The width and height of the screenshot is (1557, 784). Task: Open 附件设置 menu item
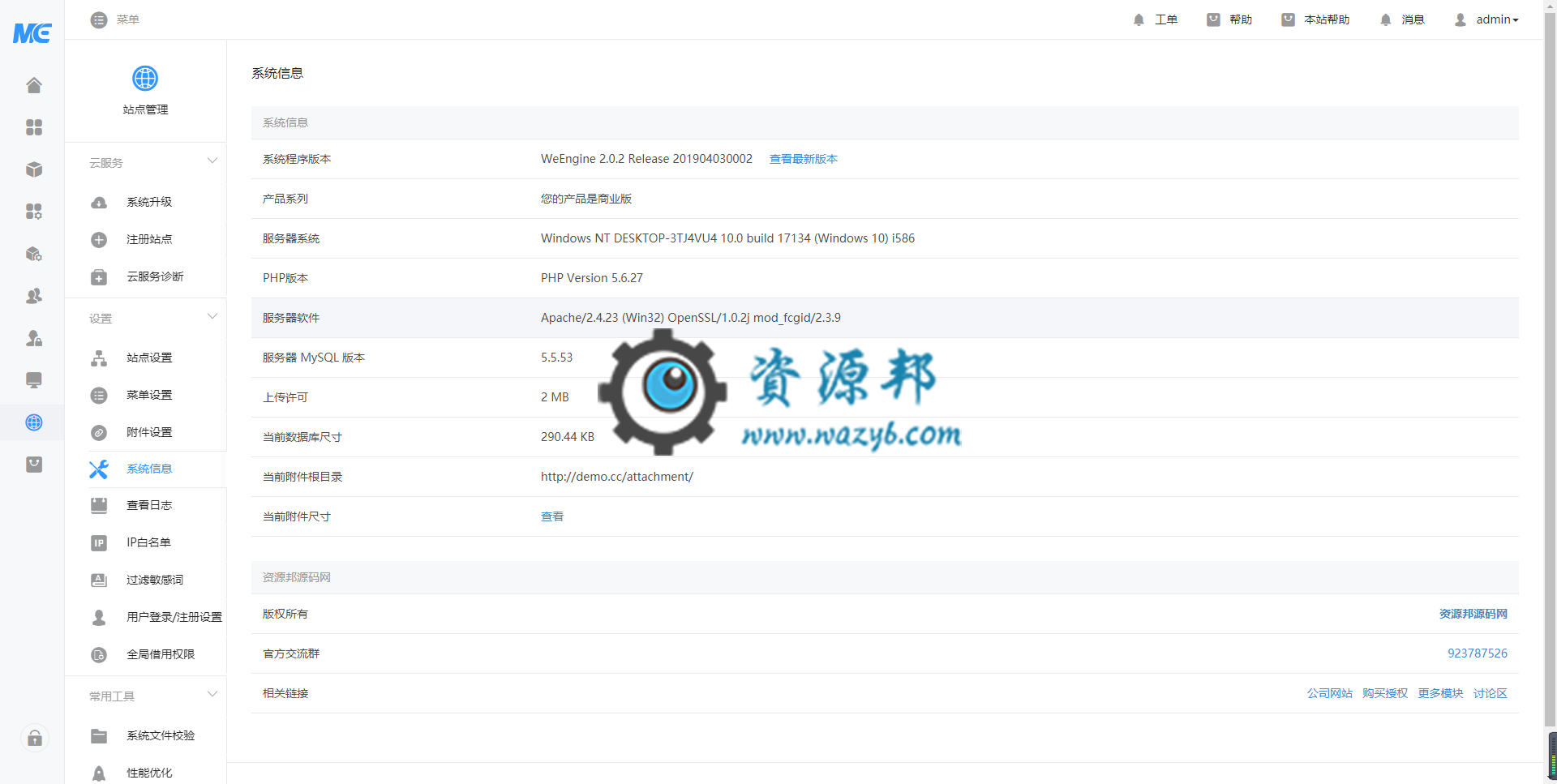tap(149, 432)
